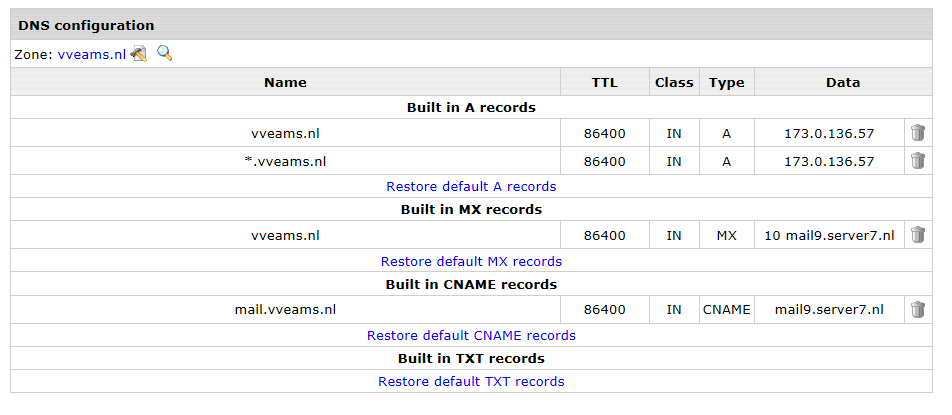Click the TTL column header

coord(605,83)
